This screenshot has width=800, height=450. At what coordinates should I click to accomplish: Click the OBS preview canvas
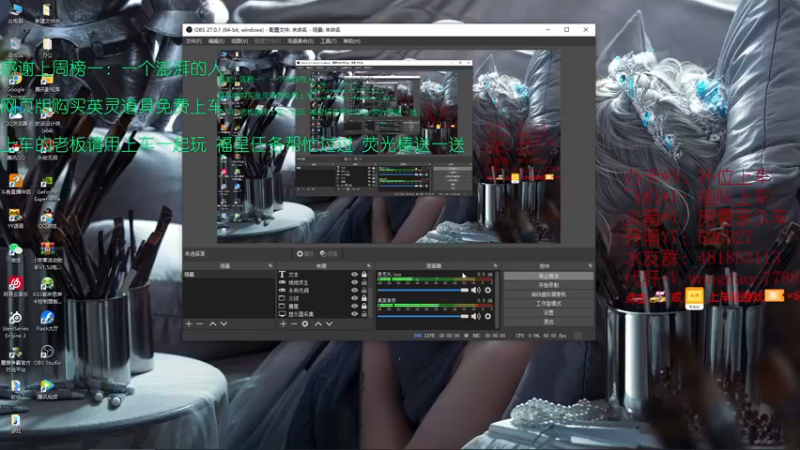pyautogui.click(x=389, y=146)
